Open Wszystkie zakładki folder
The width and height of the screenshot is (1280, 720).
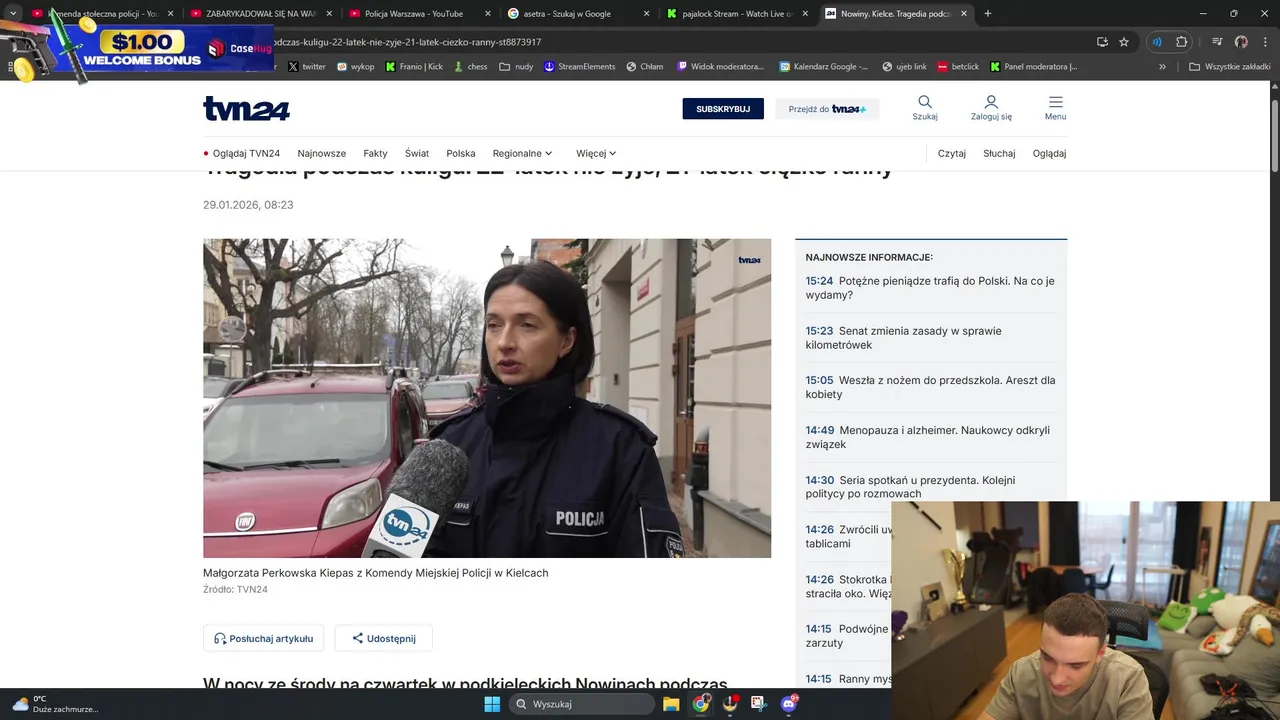pos(1229,67)
